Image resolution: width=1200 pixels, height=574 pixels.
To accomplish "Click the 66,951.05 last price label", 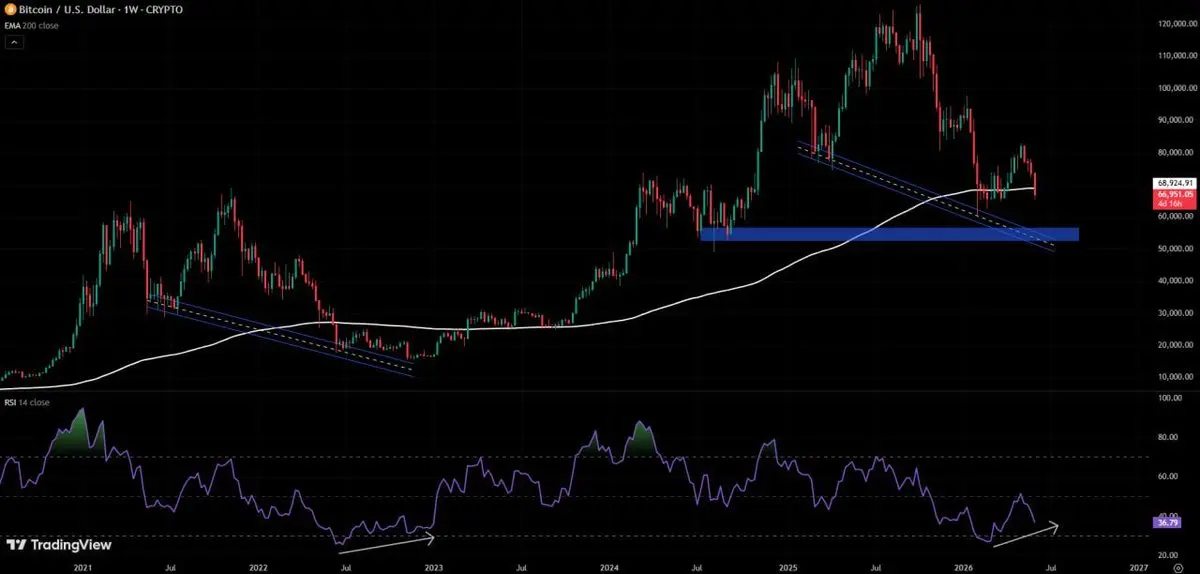I will [1174, 194].
